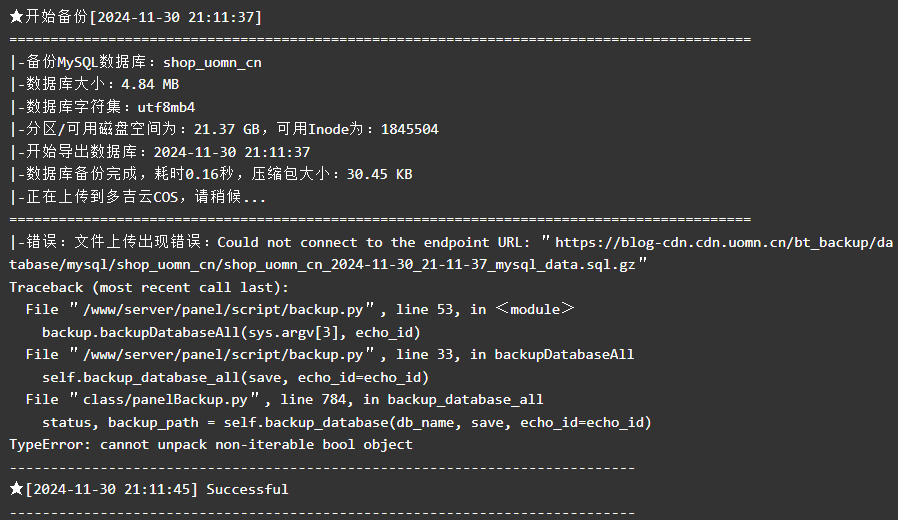Click the available disk space 21.37 GB
The width and height of the screenshot is (898, 520).
tap(227, 129)
